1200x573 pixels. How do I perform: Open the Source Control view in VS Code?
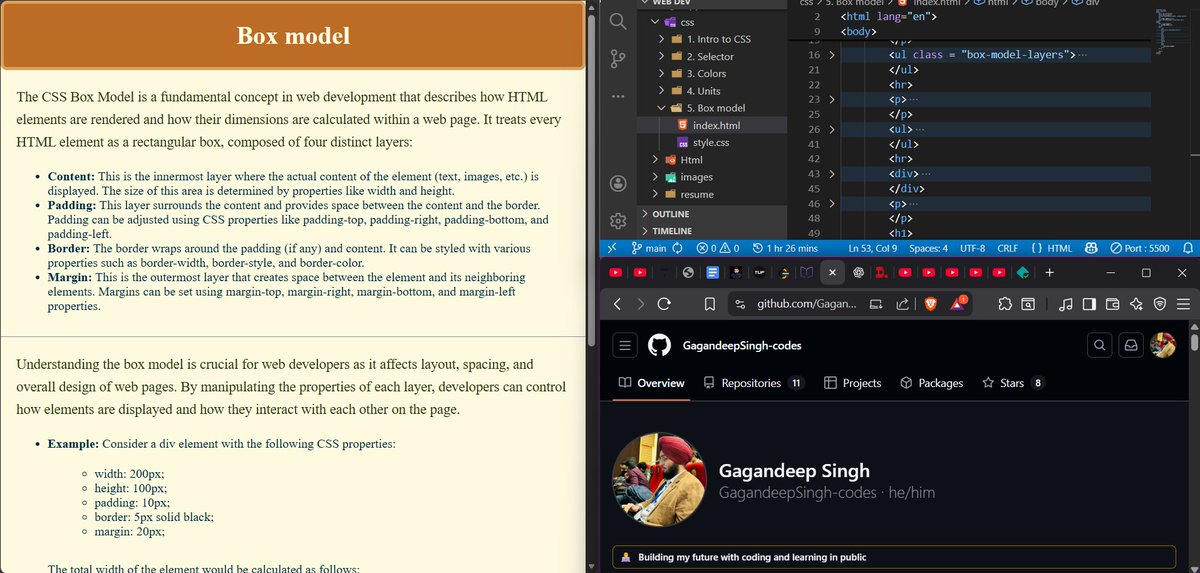(x=618, y=59)
